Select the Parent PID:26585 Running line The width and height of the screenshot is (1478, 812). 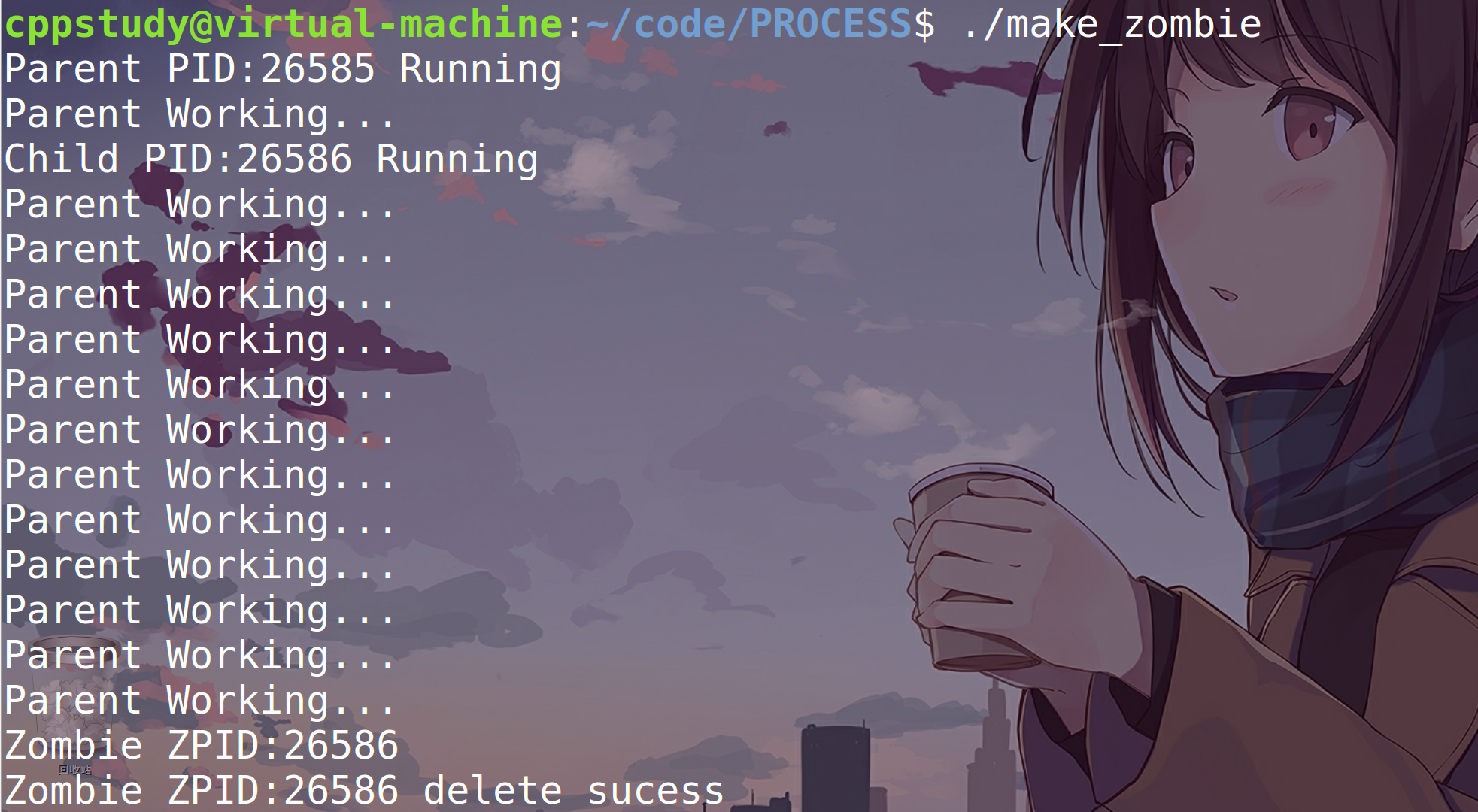coord(283,69)
